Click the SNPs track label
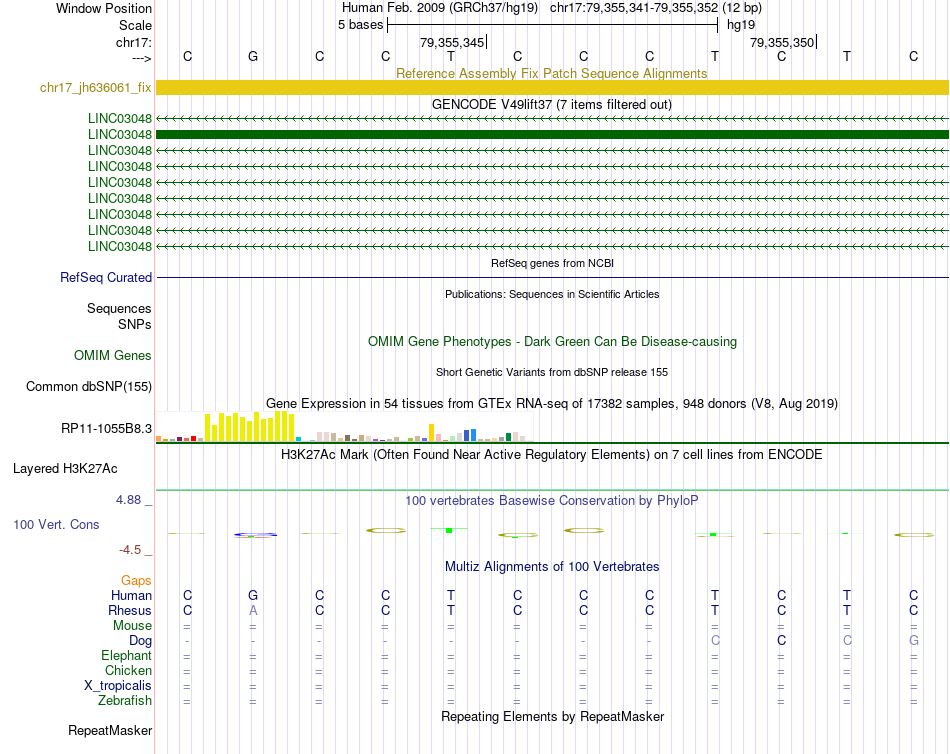Image resolution: width=950 pixels, height=754 pixels. (135, 324)
